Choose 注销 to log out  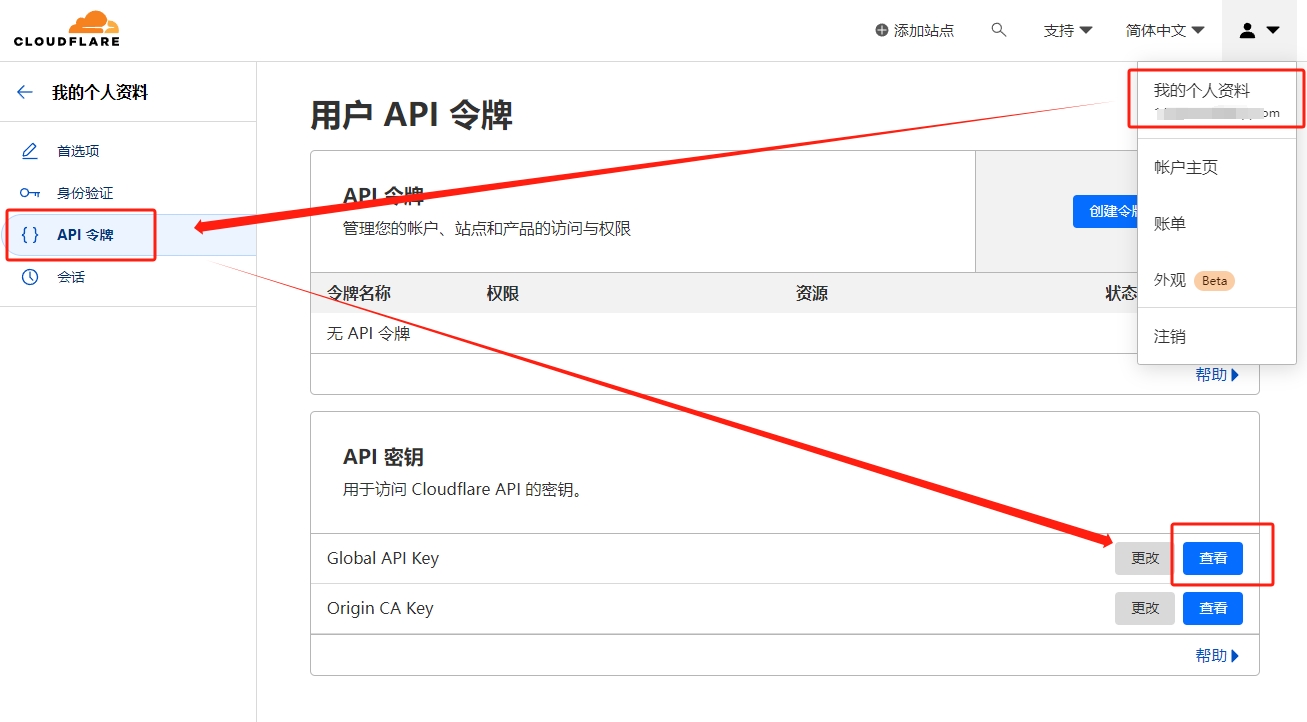point(1217,337)
